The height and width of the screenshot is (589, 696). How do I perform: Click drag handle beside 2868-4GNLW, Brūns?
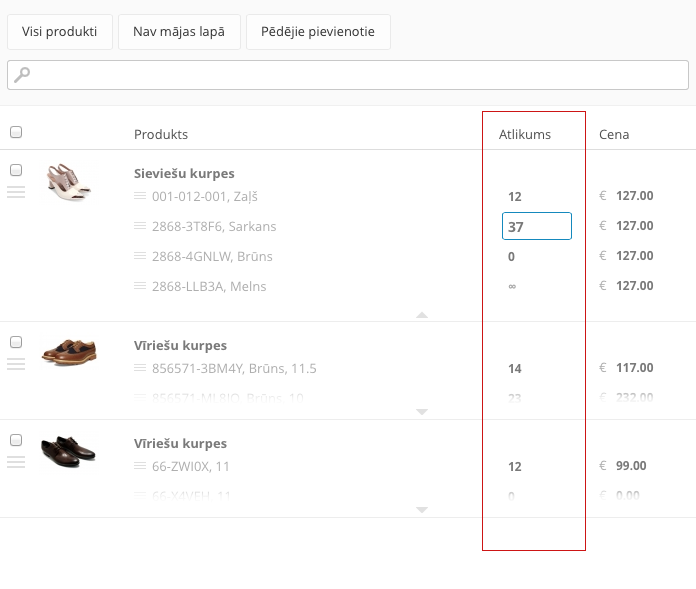pos(140,256)
